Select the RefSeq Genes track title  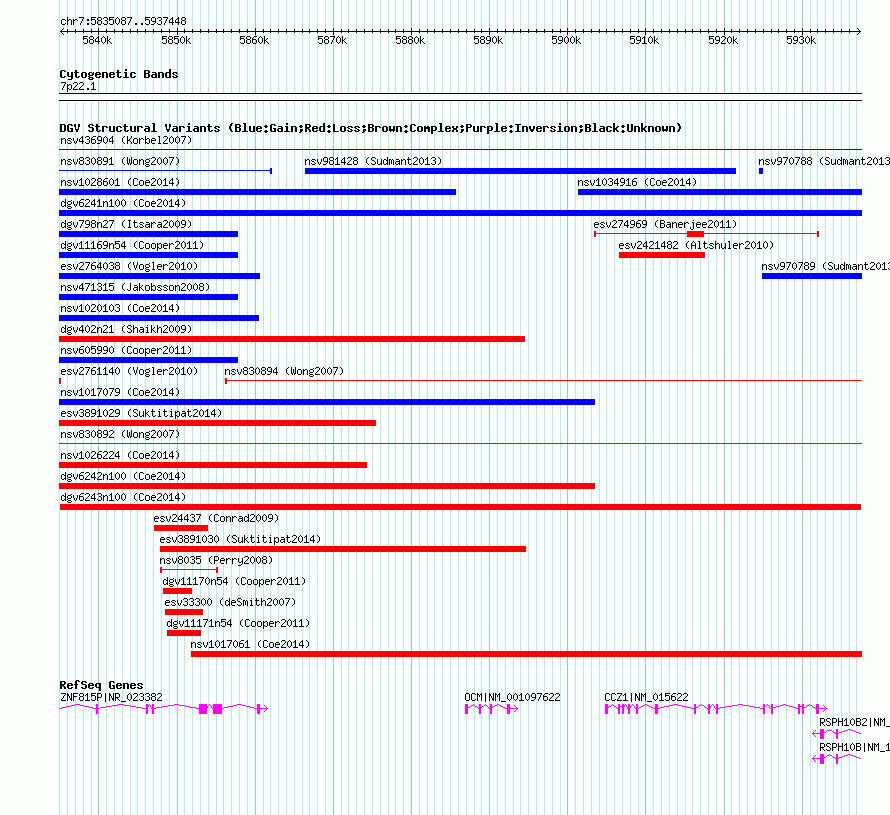pos(101,684)
